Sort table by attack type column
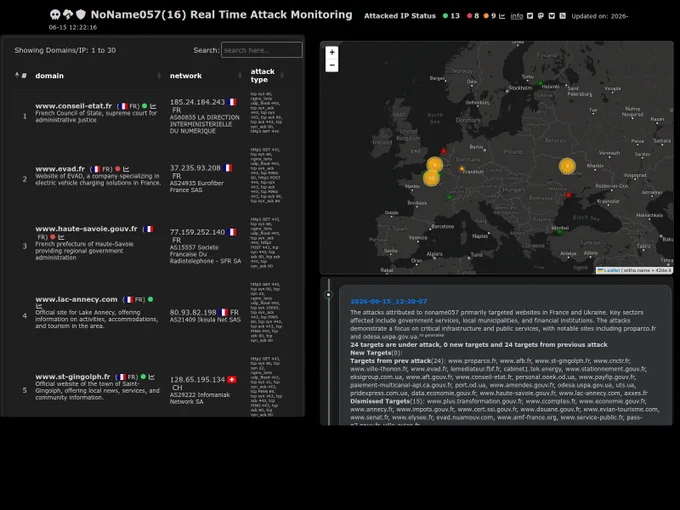Screen dimensions: 680x510 point(267,75)
